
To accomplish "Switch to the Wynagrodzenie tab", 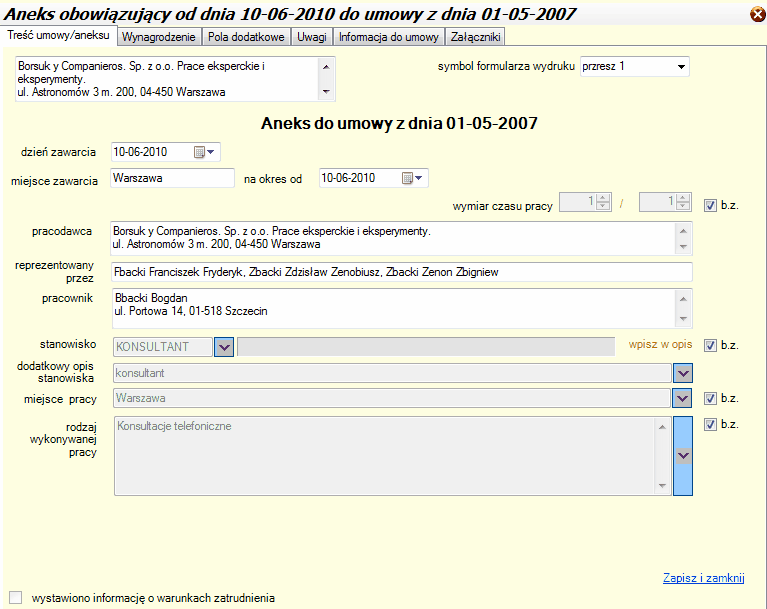I will (x=159, y=37).
